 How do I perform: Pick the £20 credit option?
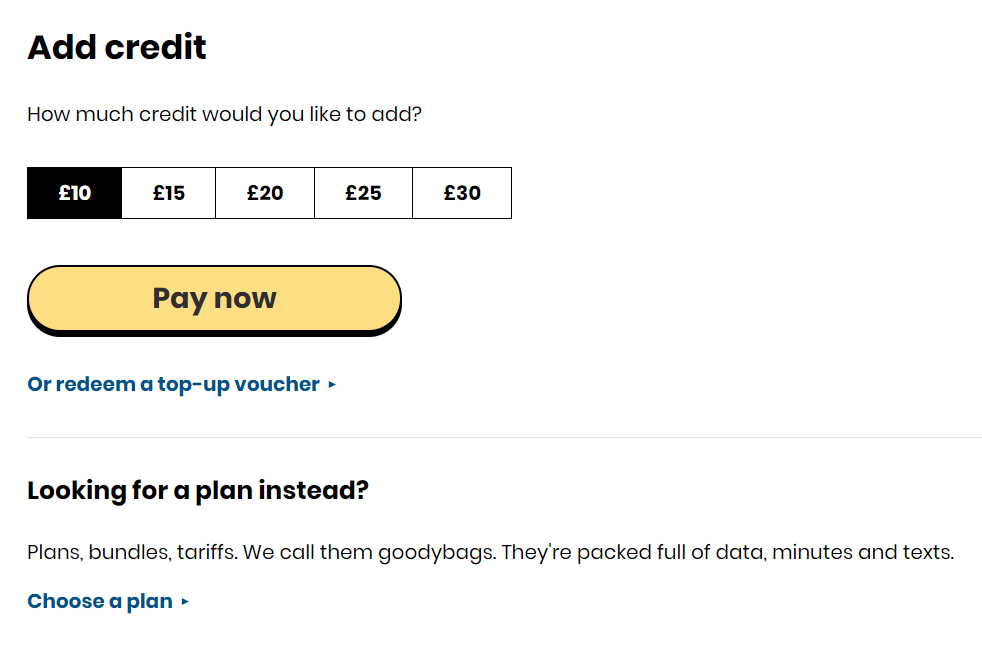click(x=265, y=193)
